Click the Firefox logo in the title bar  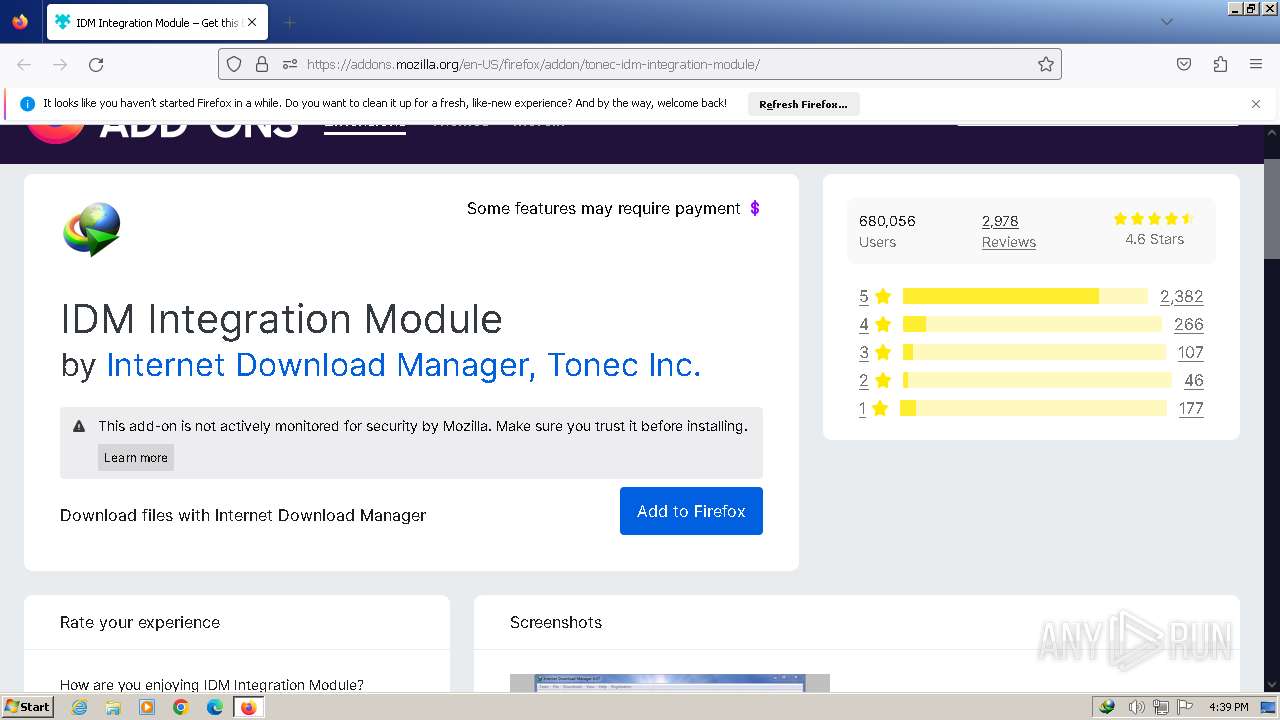20,22
